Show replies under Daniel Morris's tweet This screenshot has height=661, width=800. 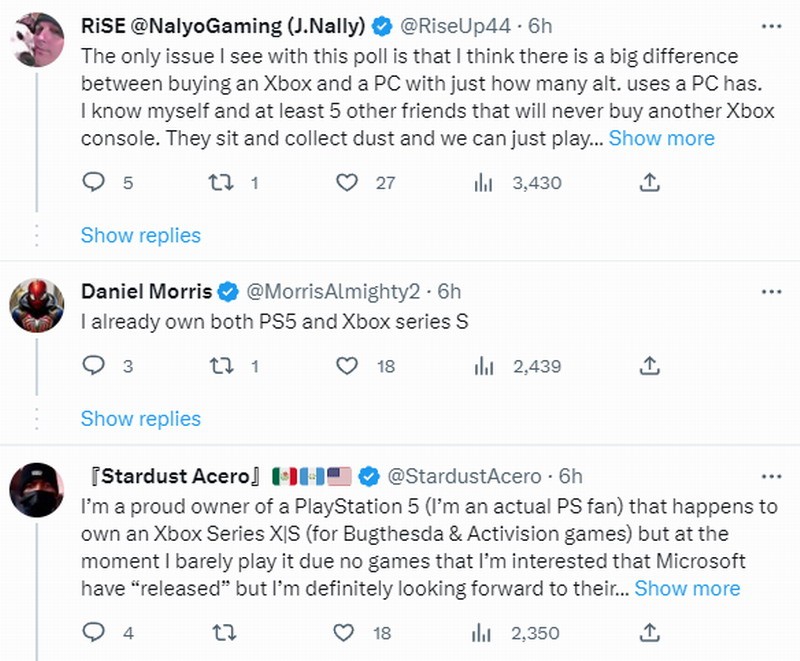[x=140, y=418]
